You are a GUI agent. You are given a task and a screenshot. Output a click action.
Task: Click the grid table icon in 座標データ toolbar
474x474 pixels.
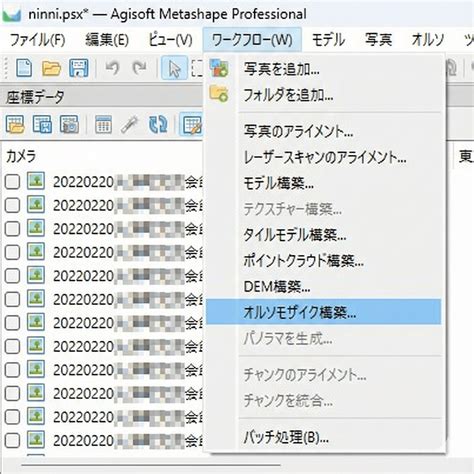pyautogui.click(x=103, y=125)
